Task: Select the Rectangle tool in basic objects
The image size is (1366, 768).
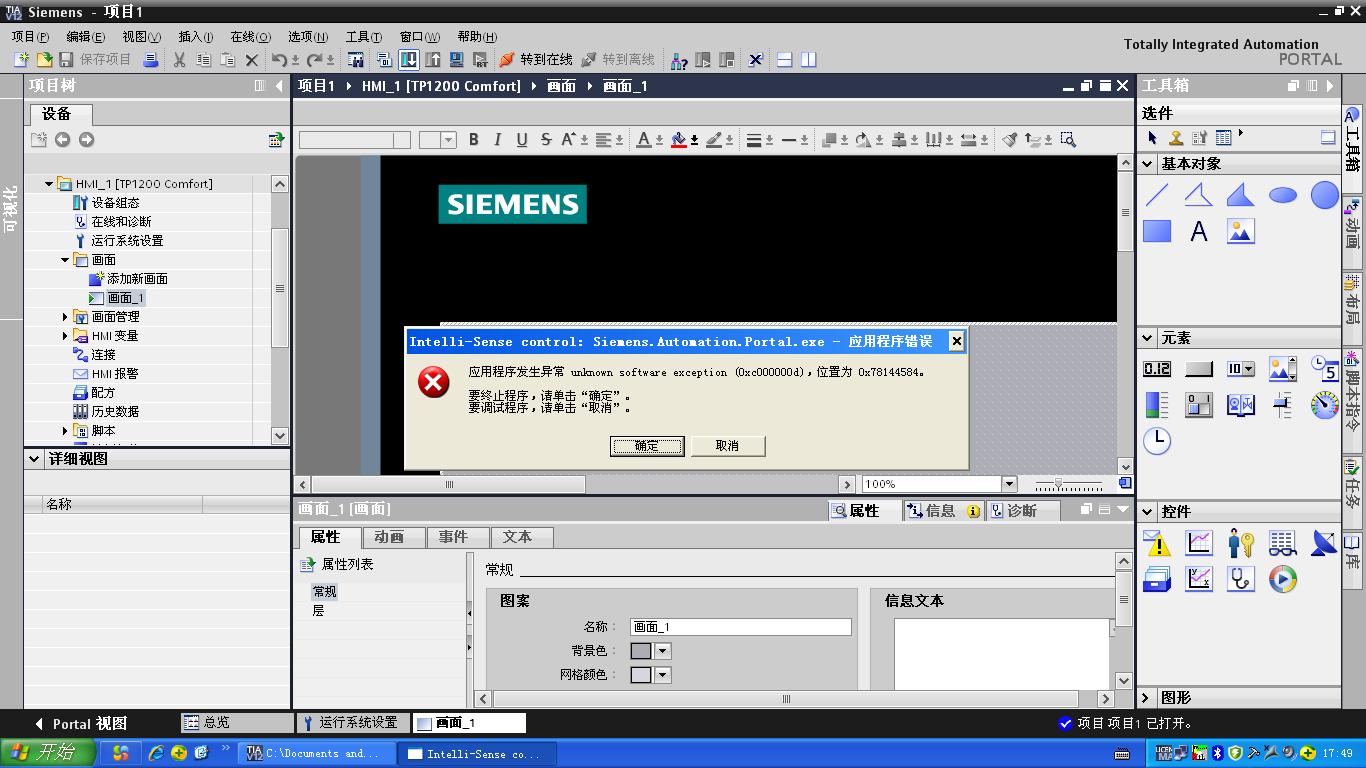Action: 1157,232
